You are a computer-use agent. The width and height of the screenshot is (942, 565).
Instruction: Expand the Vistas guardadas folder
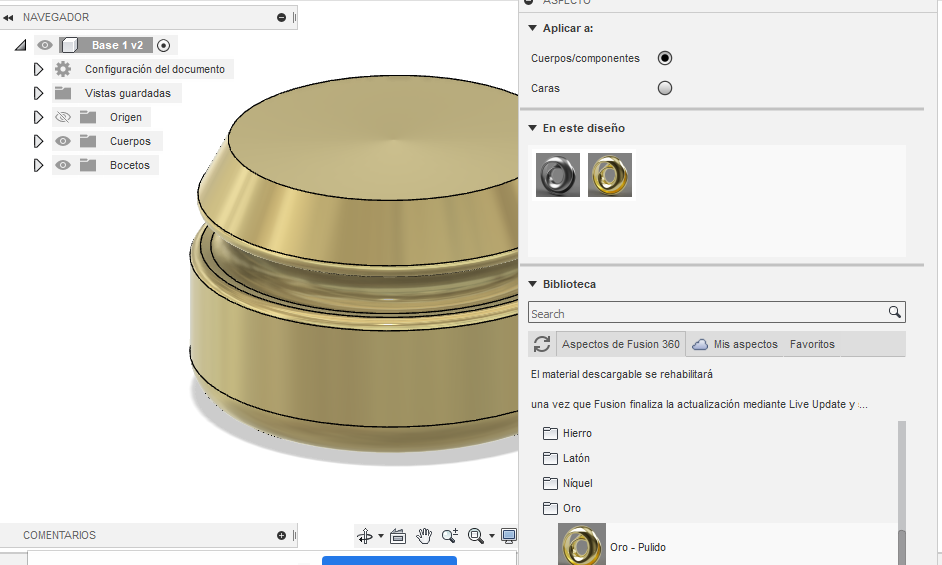tap(38, 93)
